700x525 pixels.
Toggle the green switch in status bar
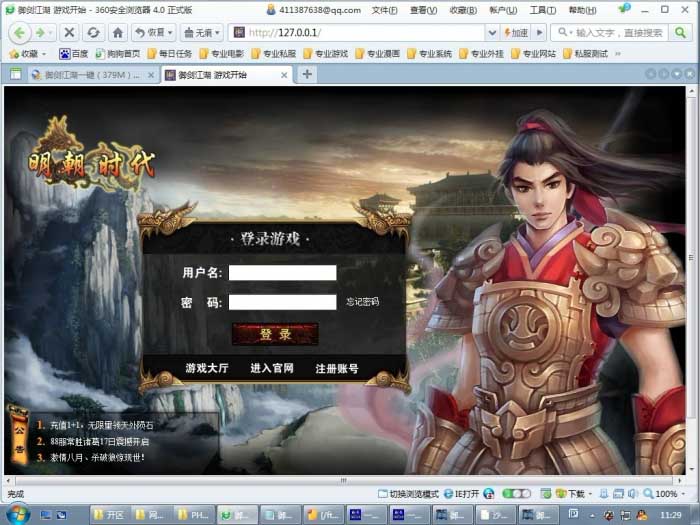click(516, 494)
